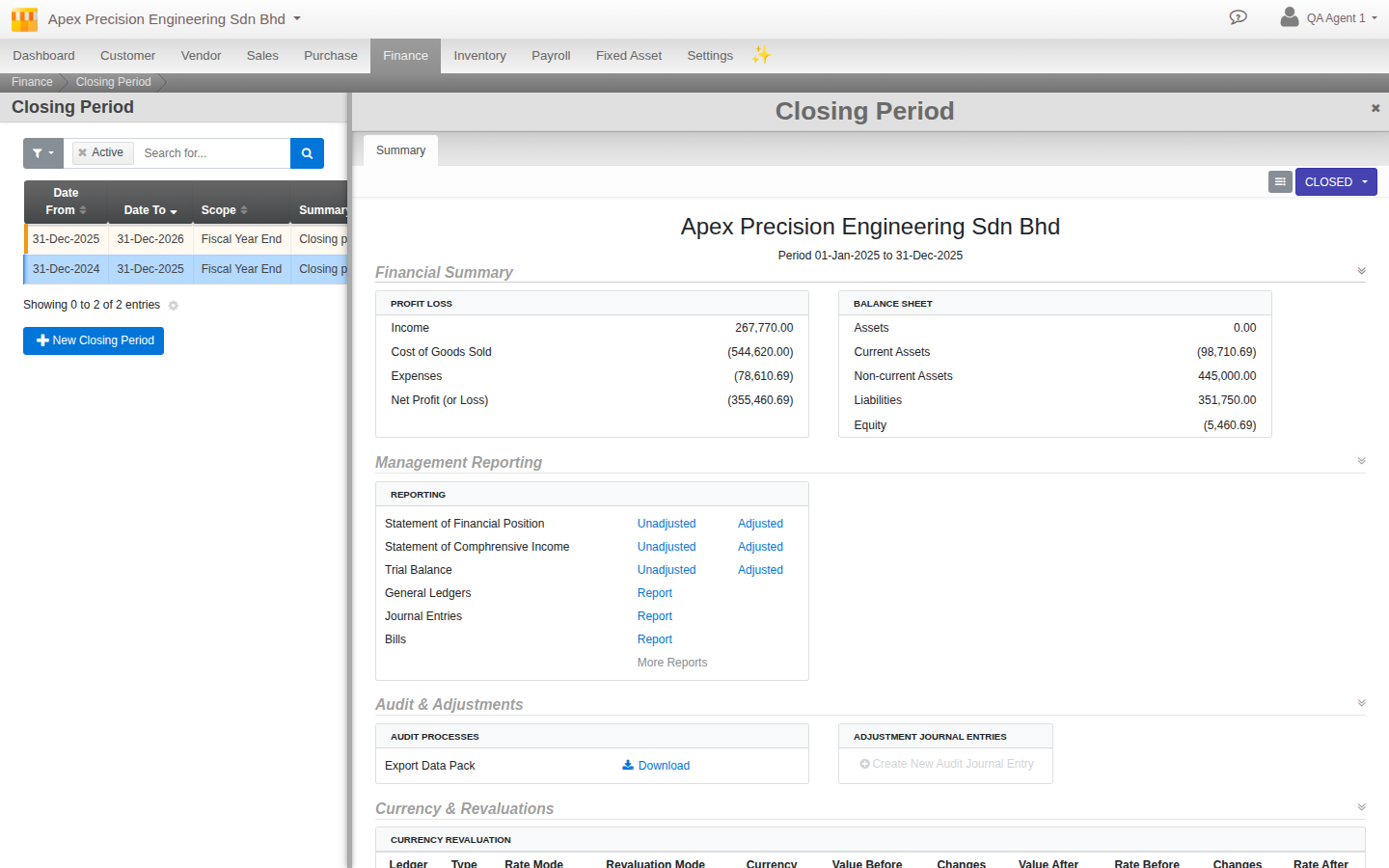This screenshot has height=868, width=1389.
Task: Close the Closing Period panel
Action: tap(1375, 108)
